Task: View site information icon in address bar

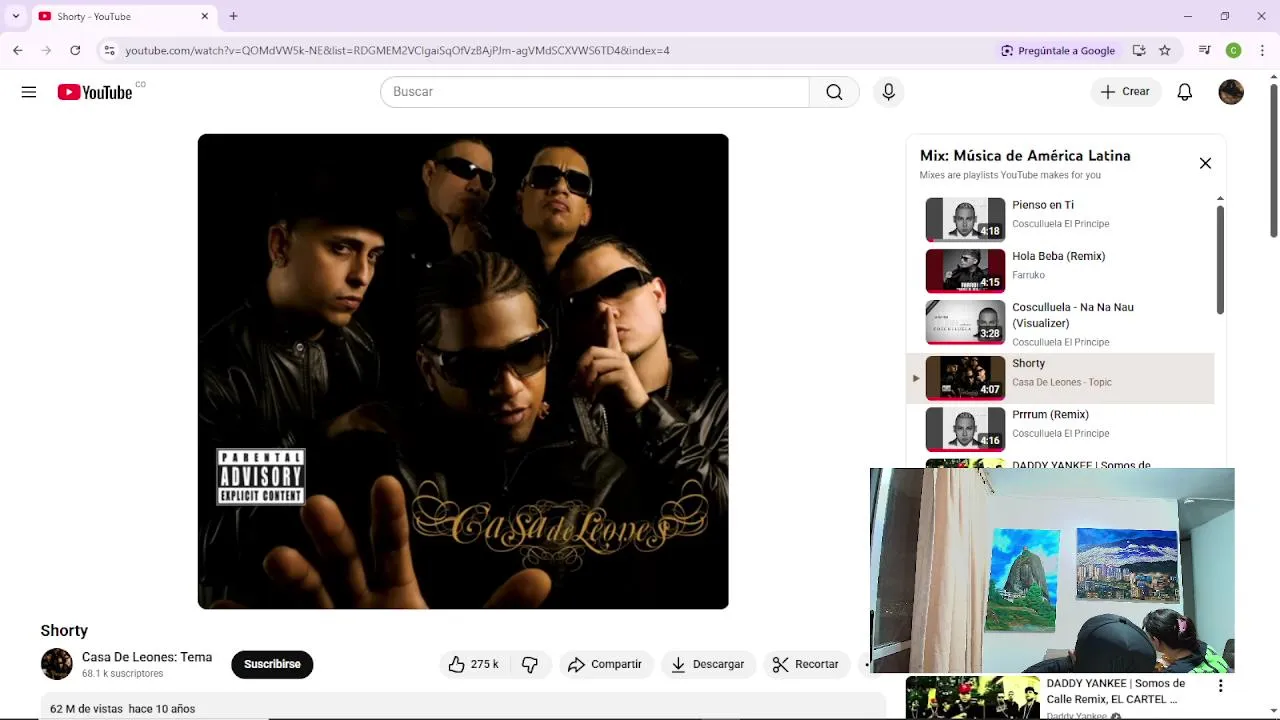Action: (x=109, y=50)
